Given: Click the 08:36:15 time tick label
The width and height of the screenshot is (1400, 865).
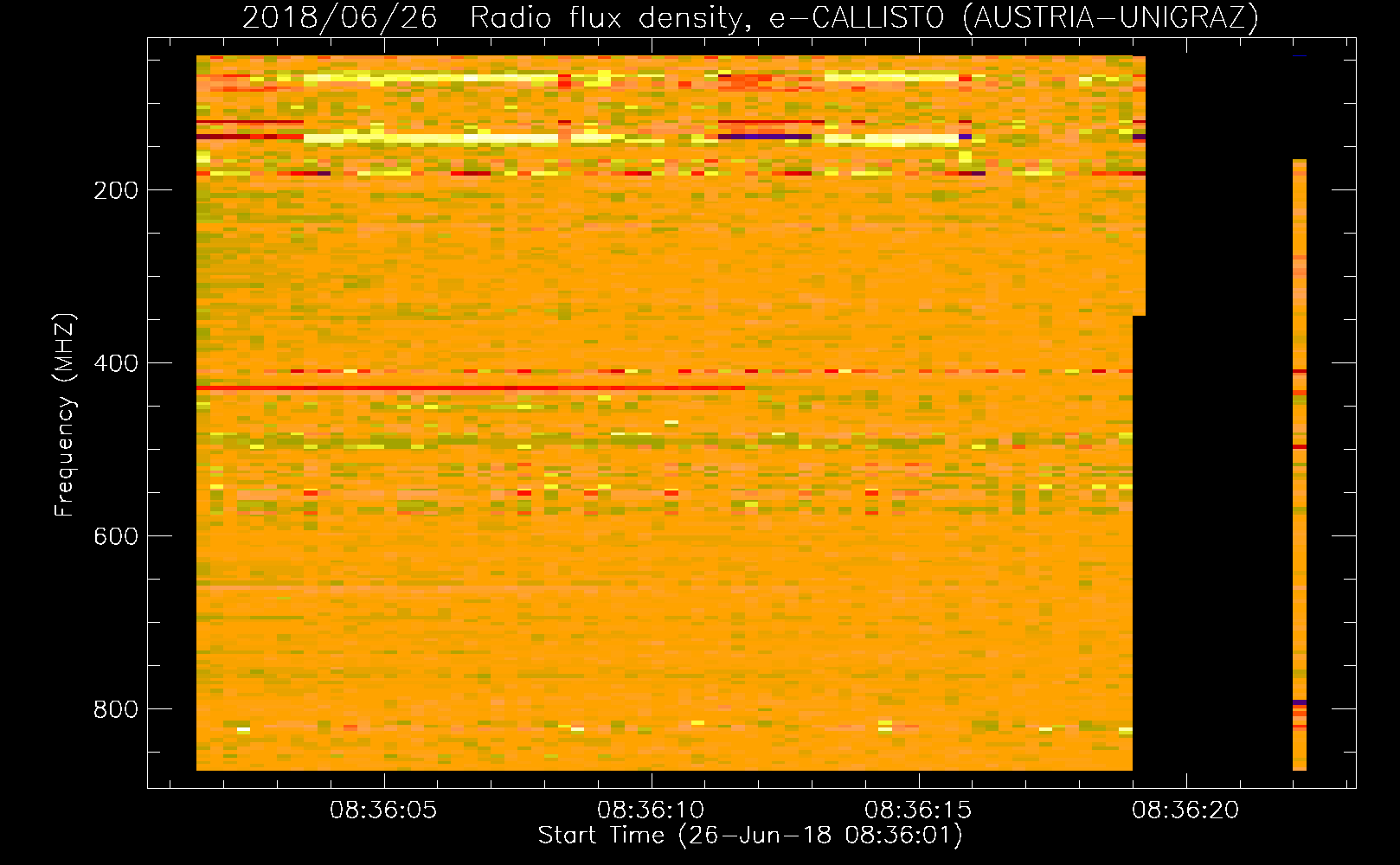Looking at the screenshot, I should (x=918, y=811).
